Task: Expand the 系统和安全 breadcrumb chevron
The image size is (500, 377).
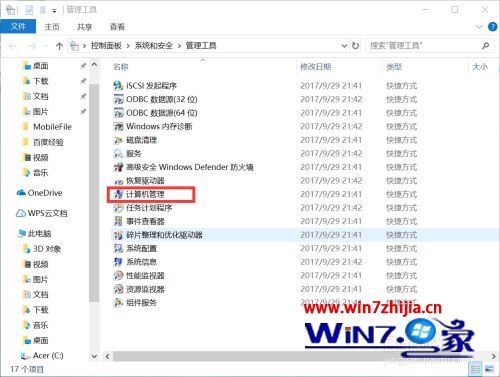Action: coord(179,46)
